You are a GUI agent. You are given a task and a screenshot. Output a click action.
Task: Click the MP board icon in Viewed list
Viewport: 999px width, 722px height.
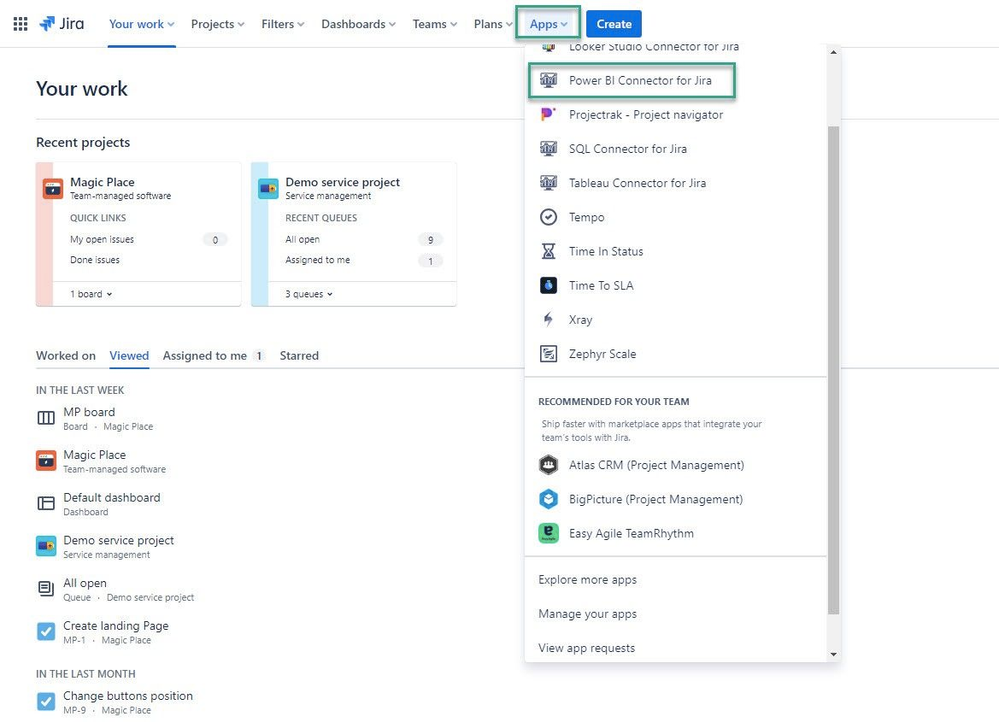46,418
